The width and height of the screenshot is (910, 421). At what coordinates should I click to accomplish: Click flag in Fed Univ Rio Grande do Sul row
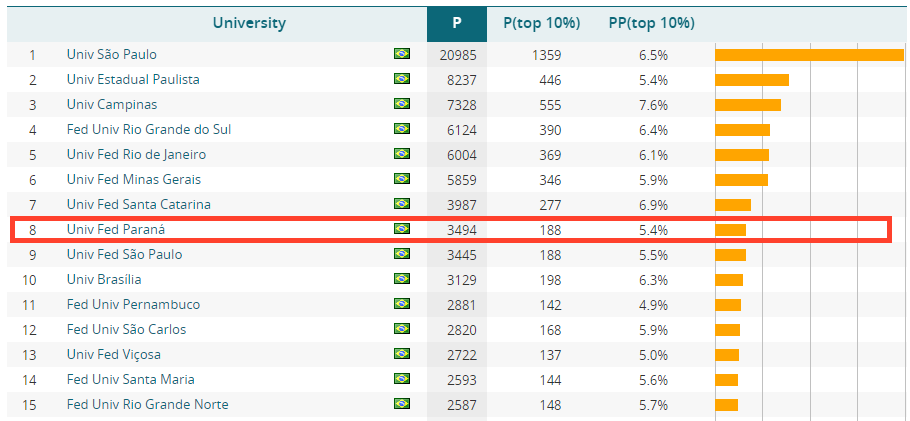(402, 129)
